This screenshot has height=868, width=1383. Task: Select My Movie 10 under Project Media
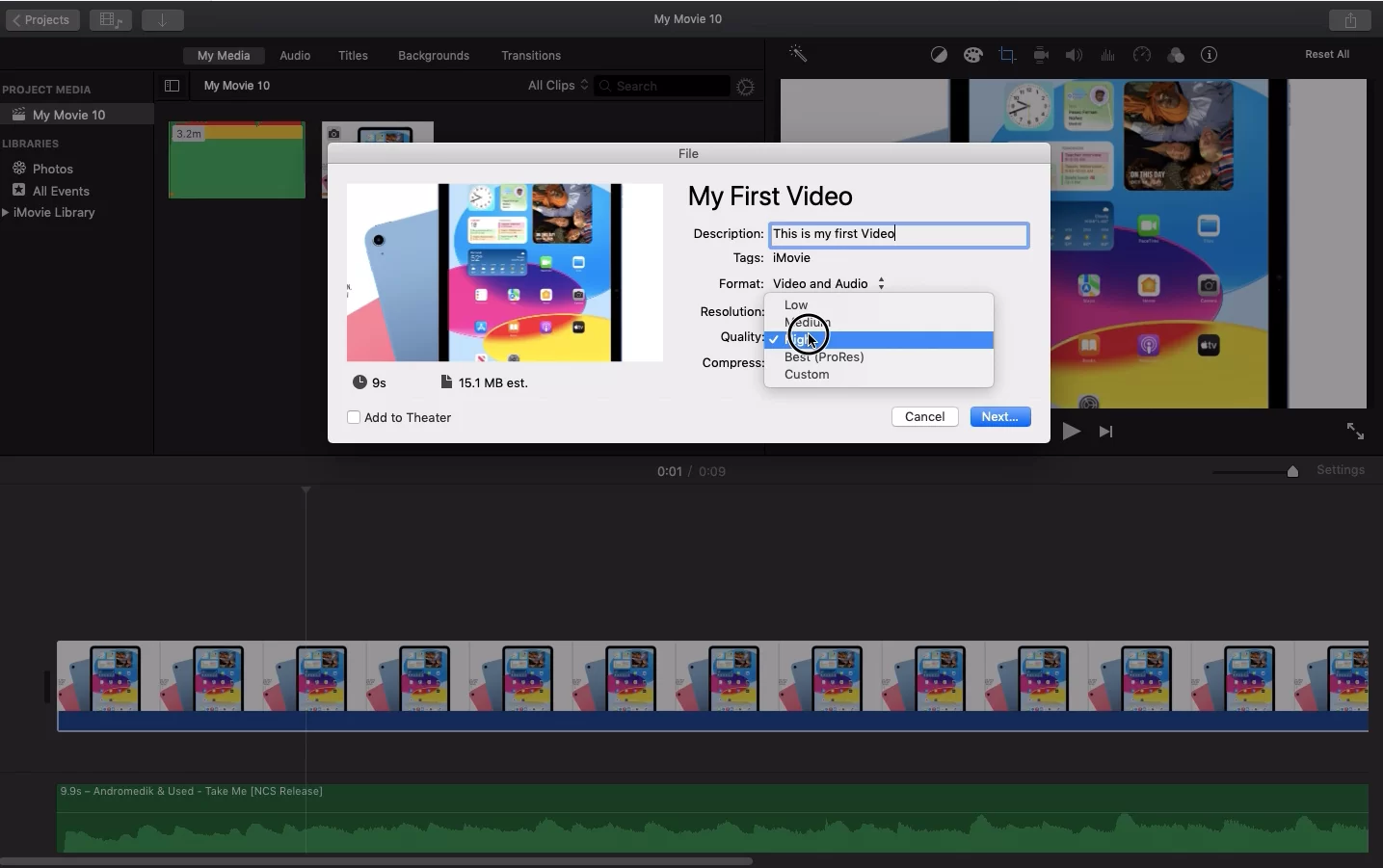(x=77, y=115)
